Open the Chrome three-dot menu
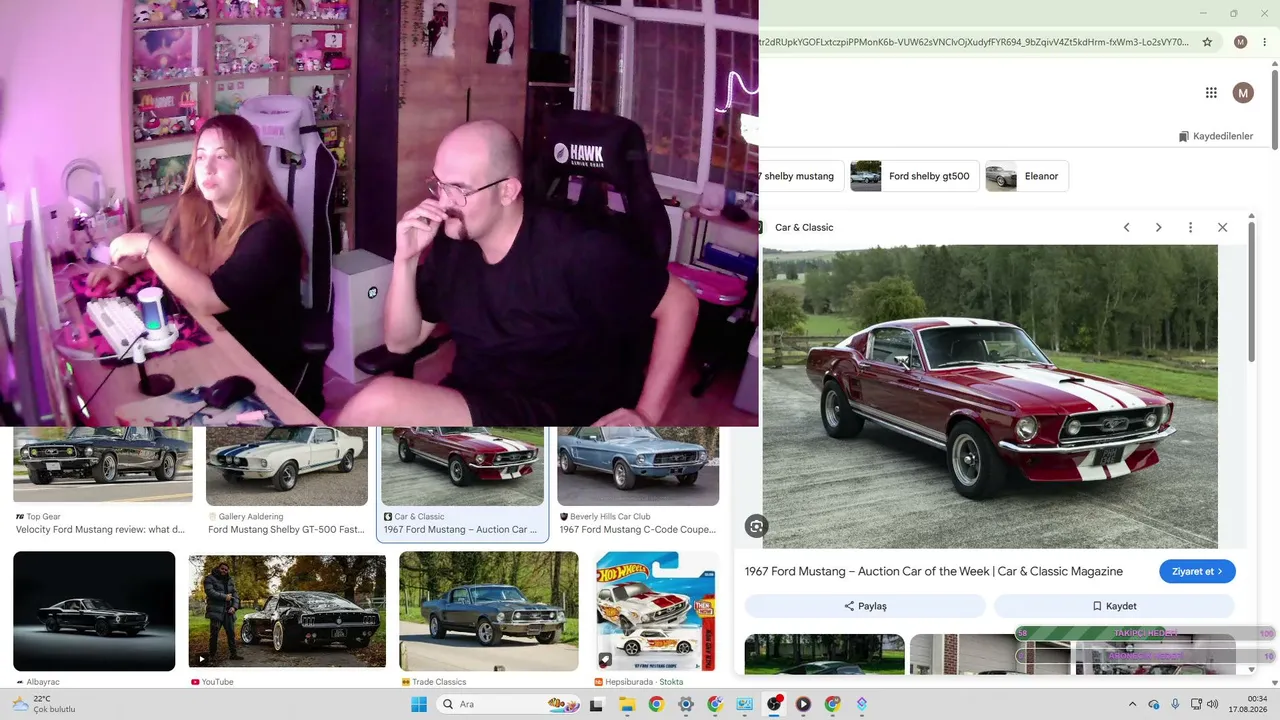This screenshot has height=720, width=1280. pyautogui.click(x=1264, y=42)
